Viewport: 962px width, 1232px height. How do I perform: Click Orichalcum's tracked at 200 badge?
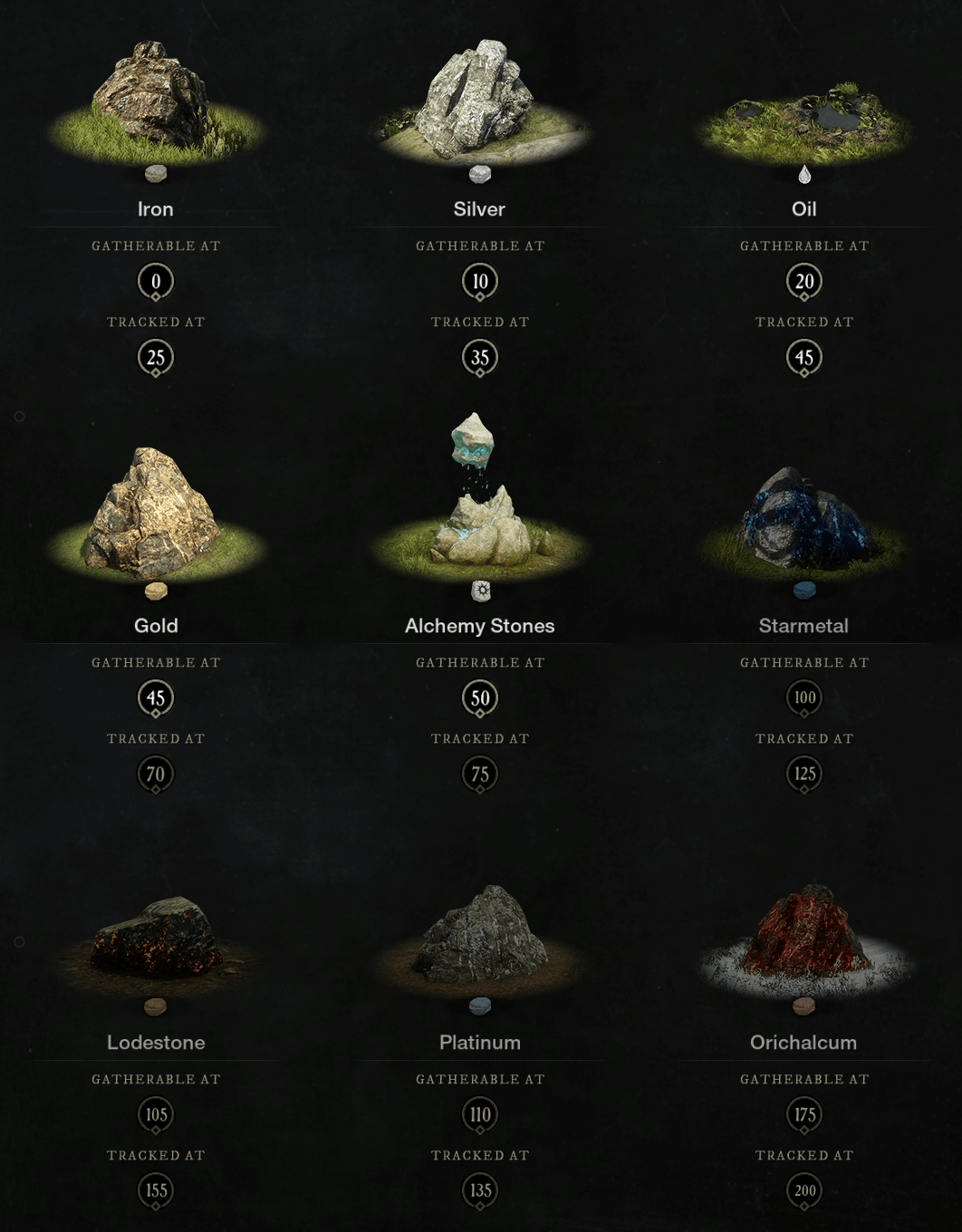coord(804,1191)
